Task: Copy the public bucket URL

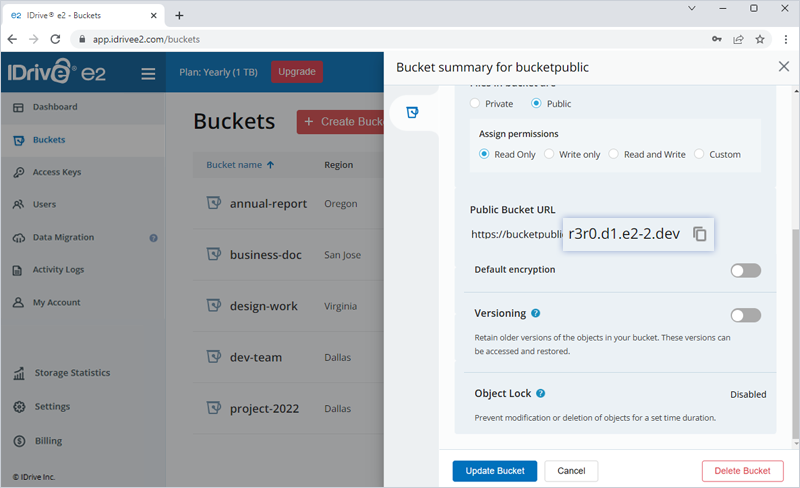Action: coord(699,234)
